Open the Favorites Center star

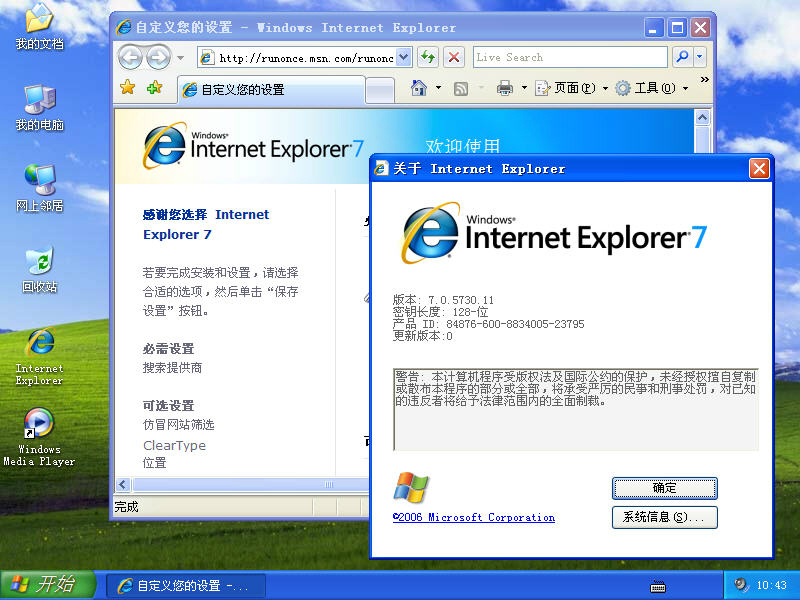pyautogui.click(x=127, y=87)
